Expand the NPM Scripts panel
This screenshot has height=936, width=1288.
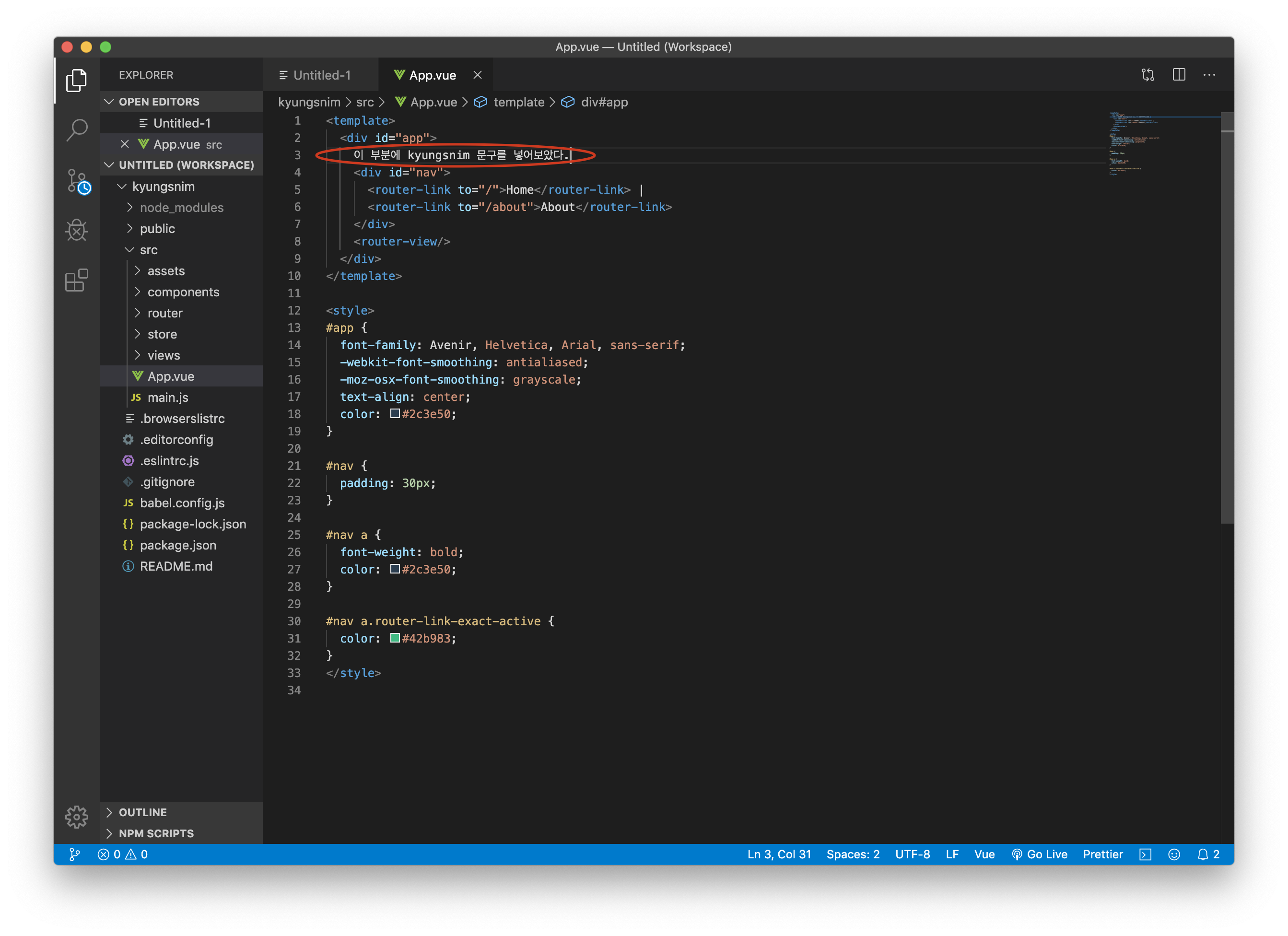[x=156, y=833]
